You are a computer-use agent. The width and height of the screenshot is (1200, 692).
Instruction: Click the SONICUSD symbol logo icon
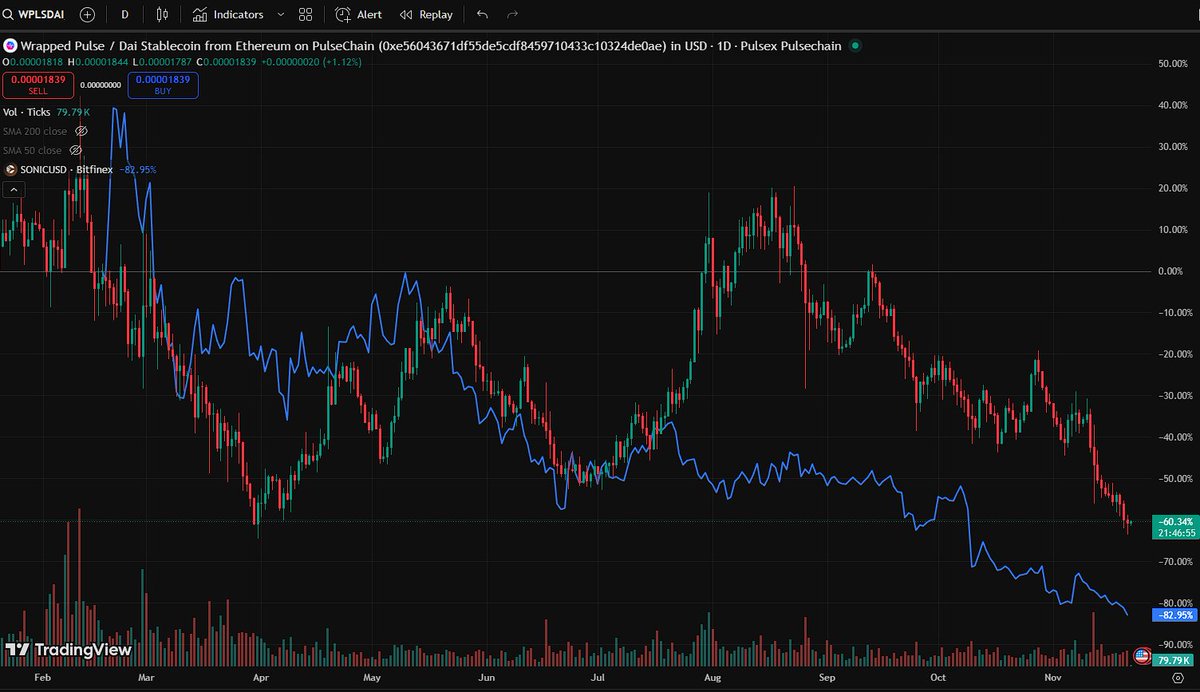(x=11, y=169)
